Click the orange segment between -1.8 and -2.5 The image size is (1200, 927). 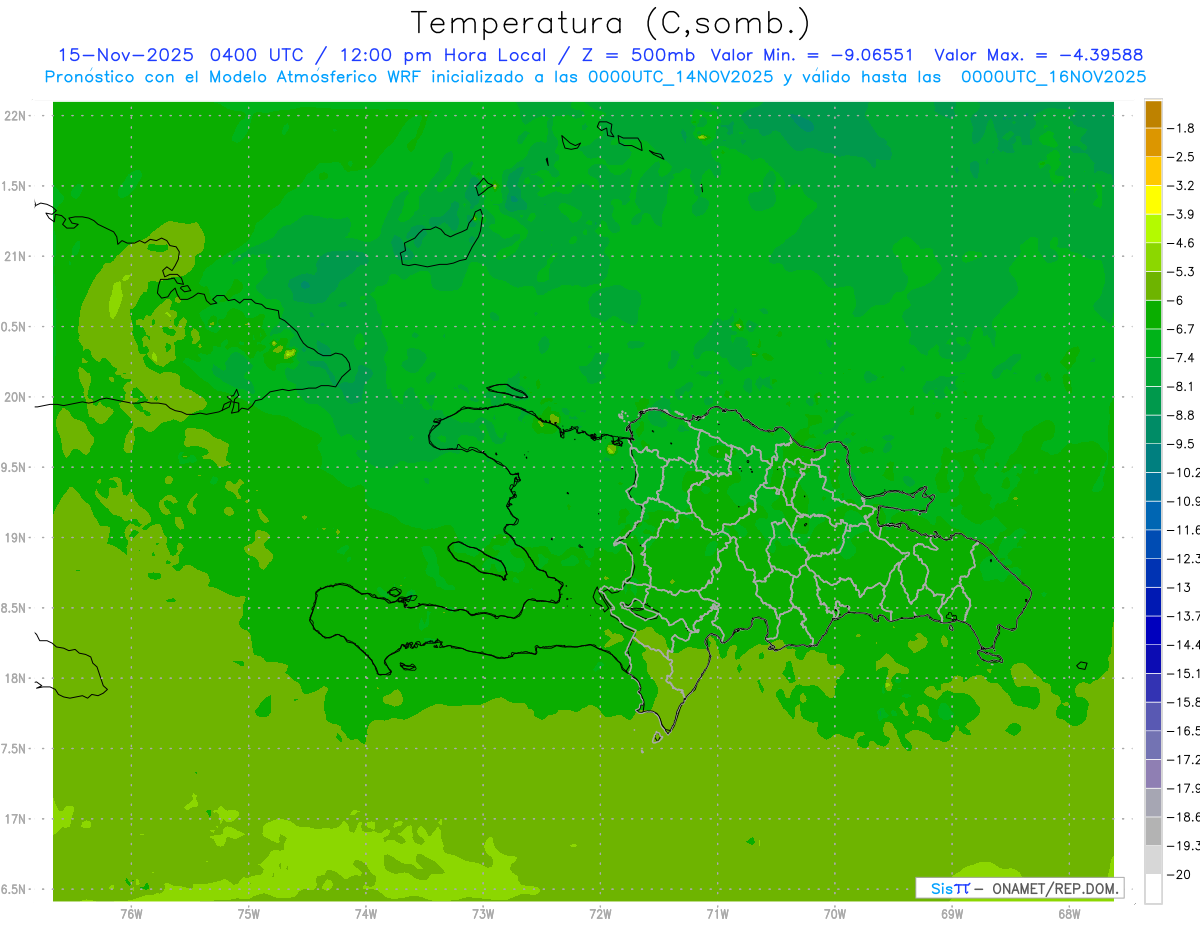coord(1153,143)
